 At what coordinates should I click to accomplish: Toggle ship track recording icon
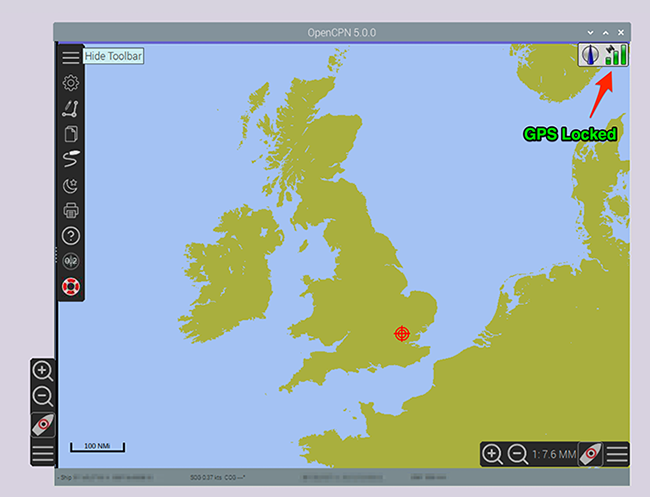(x=70, y=159)
